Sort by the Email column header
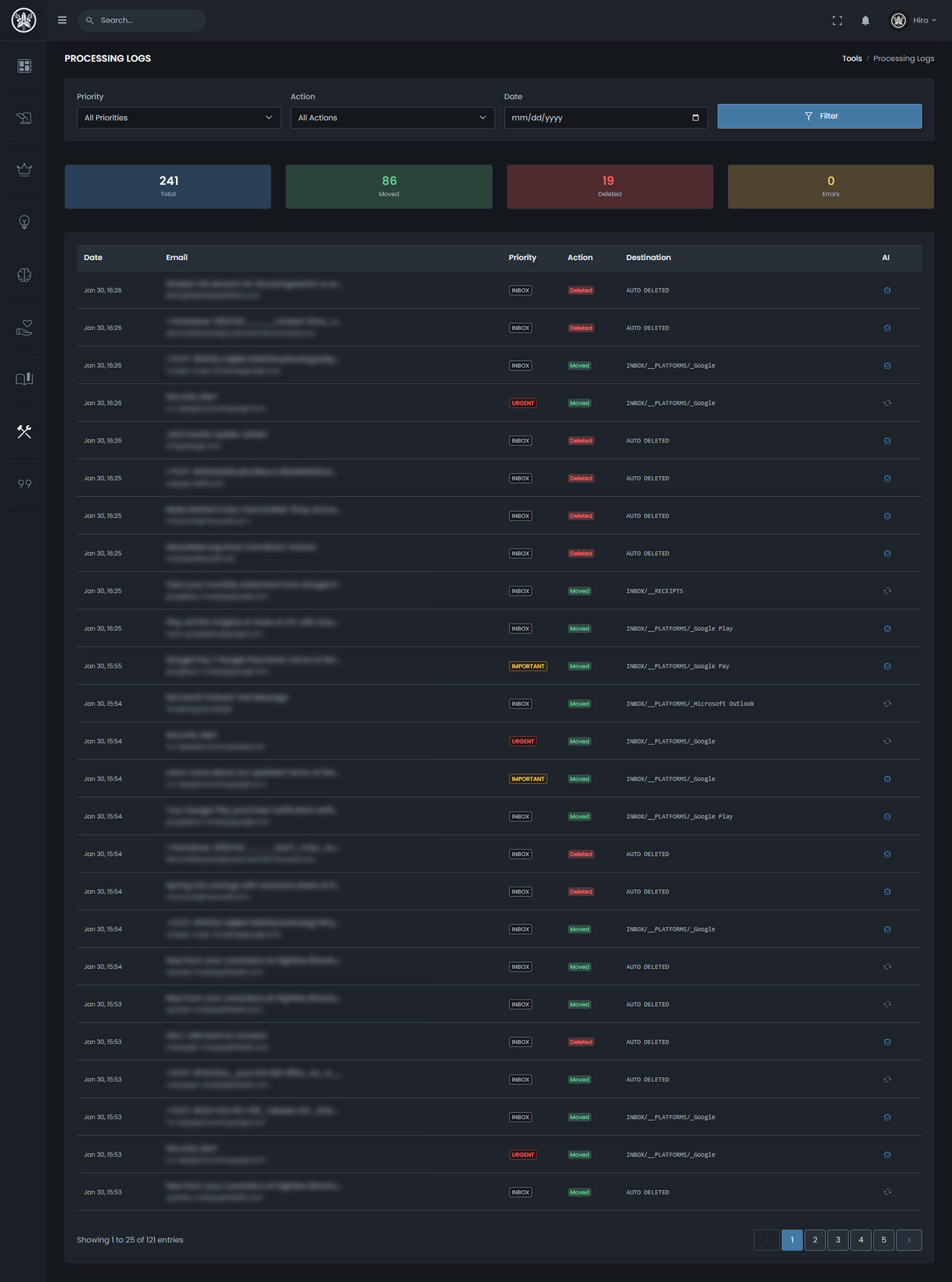This screenshot has height=1282, width=952. (x=177, y=257)
